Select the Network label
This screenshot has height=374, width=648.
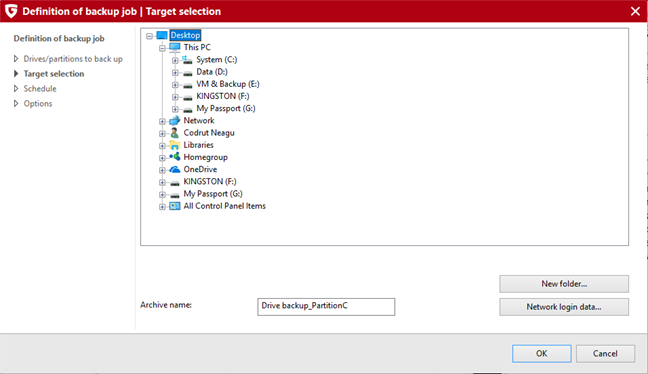tap(199, 121)
